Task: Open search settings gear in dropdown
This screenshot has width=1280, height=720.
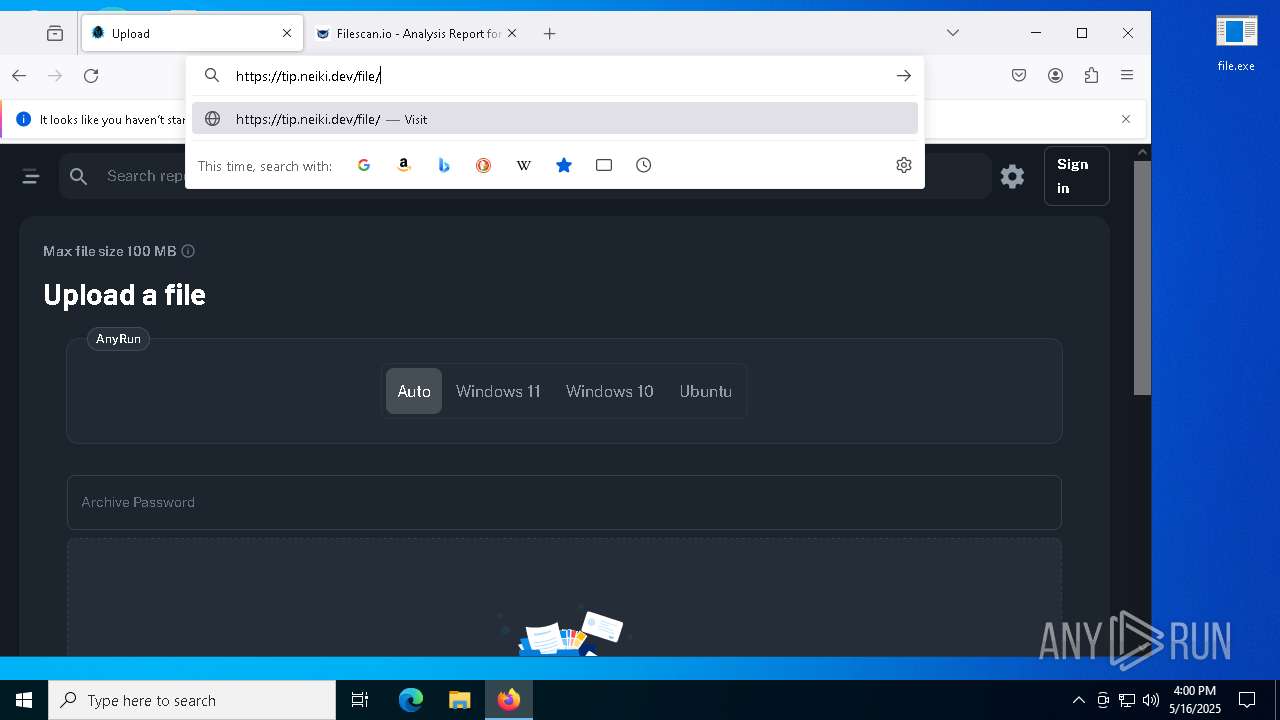Action: click(x=904, y=165)
